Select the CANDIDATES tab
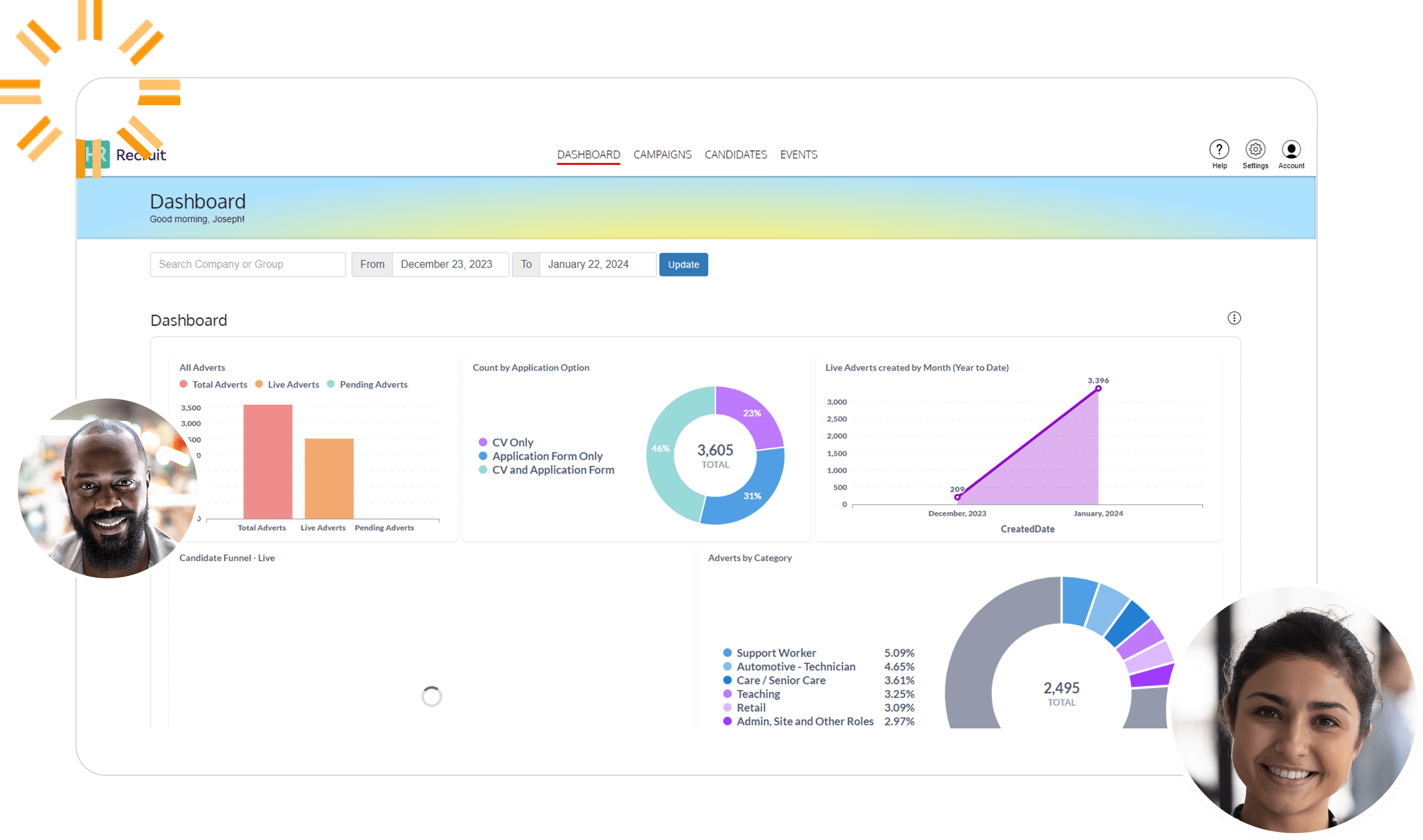Image resolution: width=1423 pixels, height=840 pixels. [735, 154]
